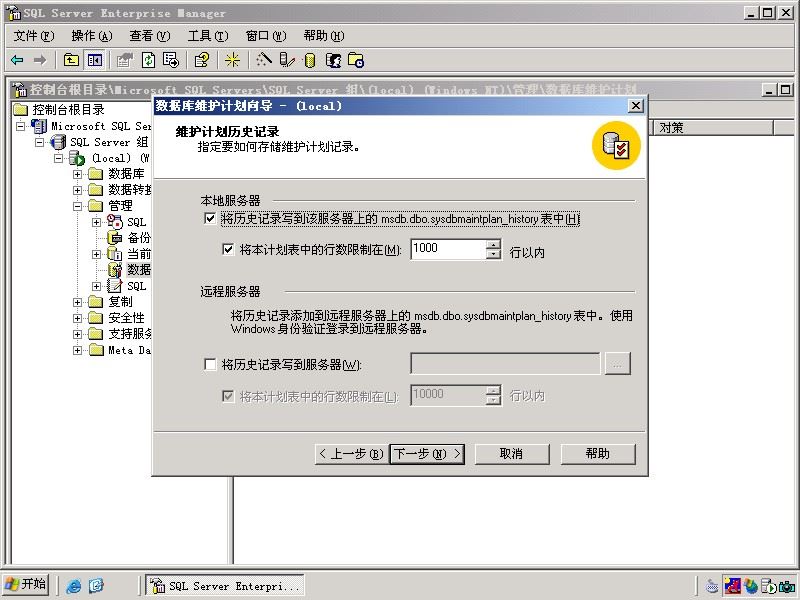Open the 操作(A) menu
Viewport: 800px width, 600px height.
pos(92,36)
